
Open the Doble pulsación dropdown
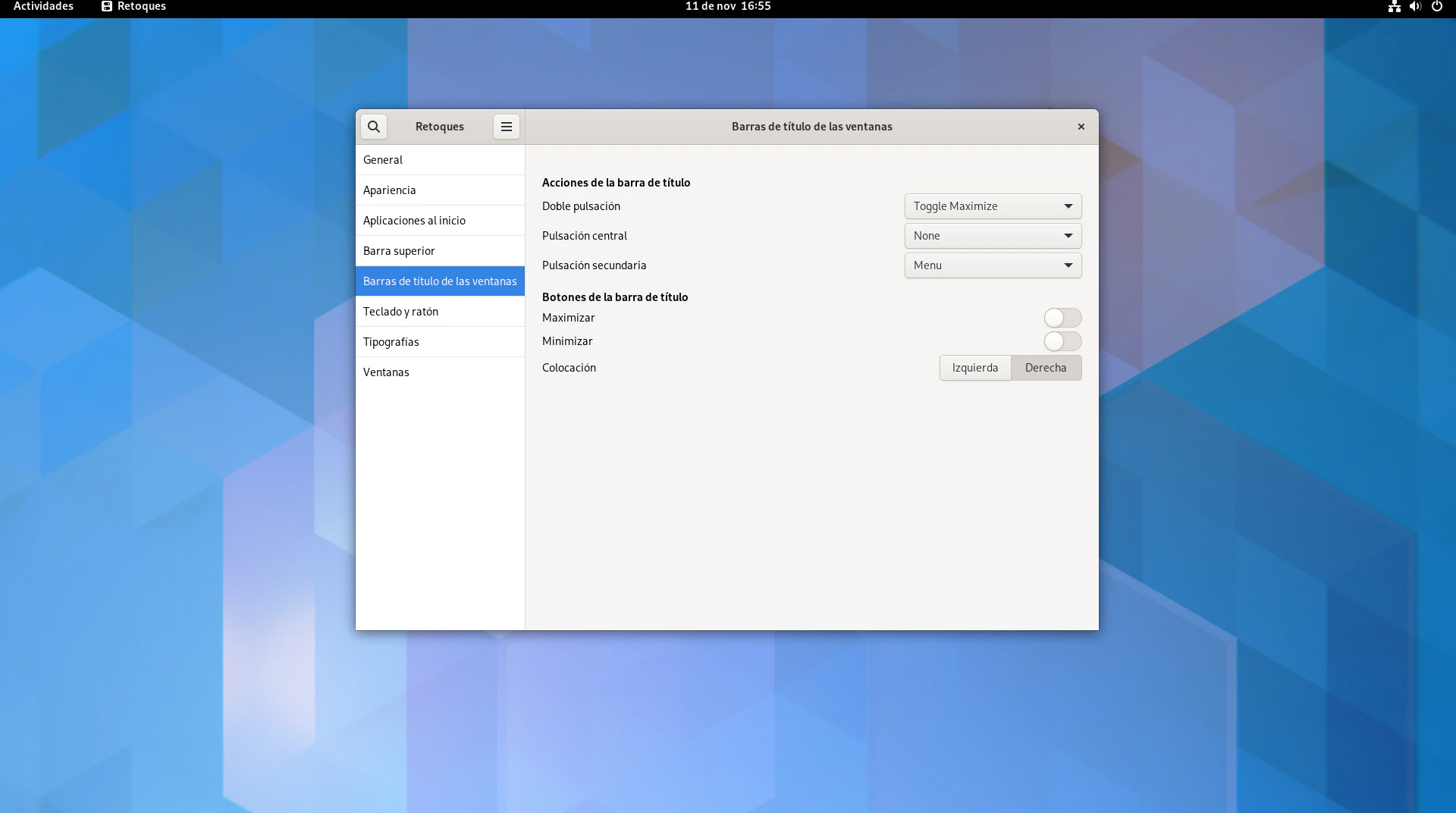tap(993, 206)
